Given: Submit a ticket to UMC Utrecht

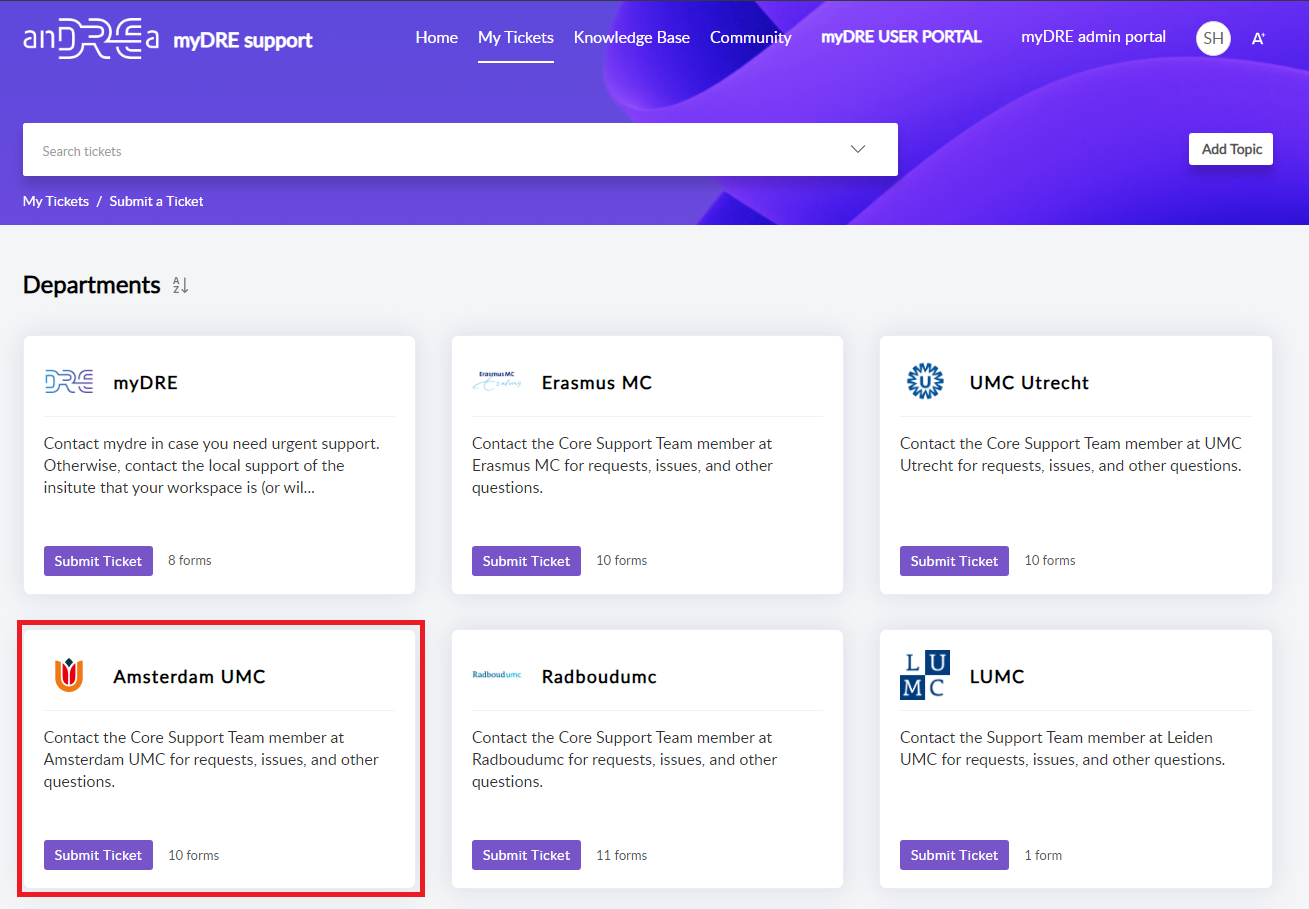Looking at the screenshot, I should (954, 561).
